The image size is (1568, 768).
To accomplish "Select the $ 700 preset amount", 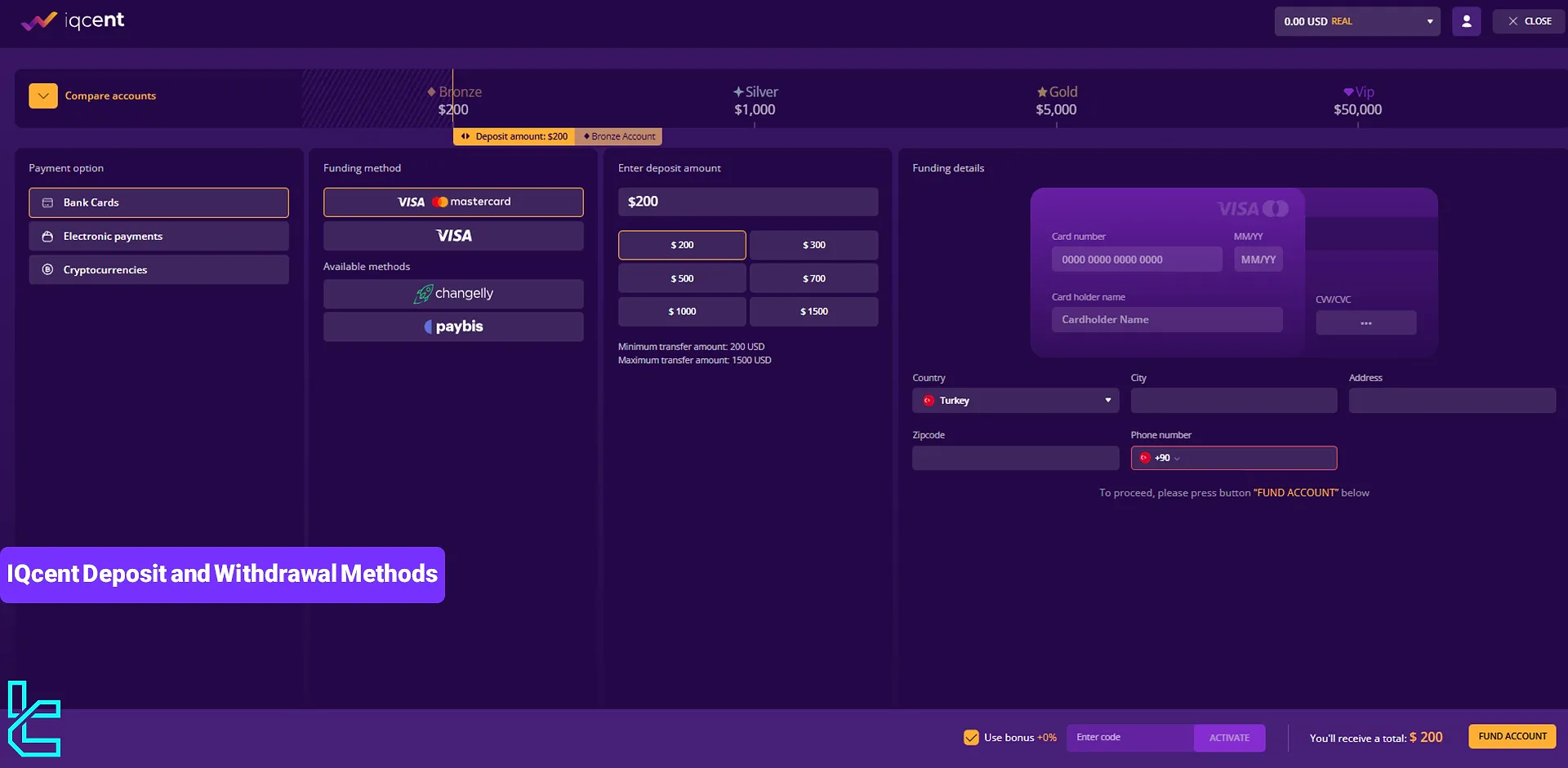I will (813, 278).
